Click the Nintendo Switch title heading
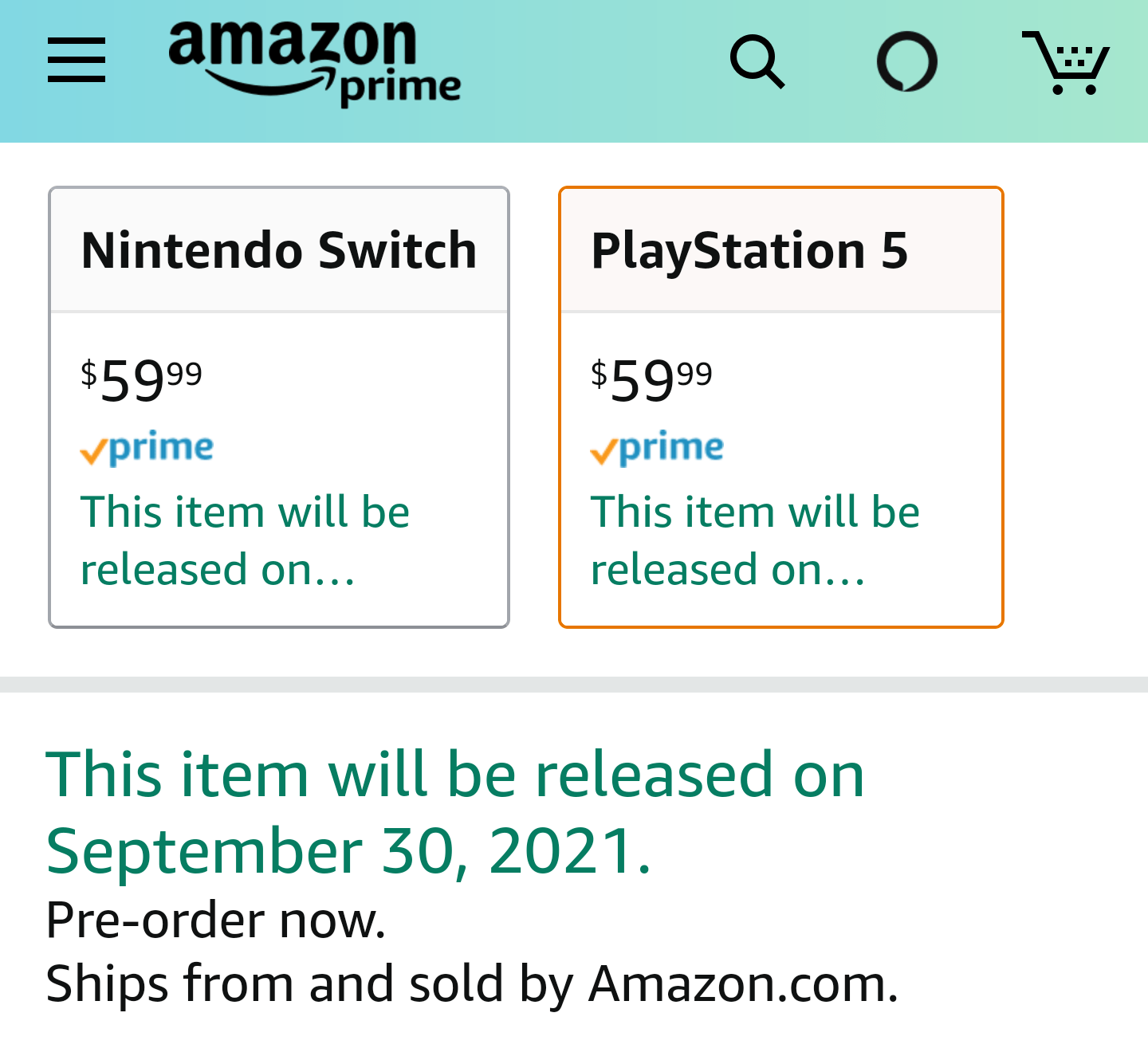1148x1052 pixels. 278,250
